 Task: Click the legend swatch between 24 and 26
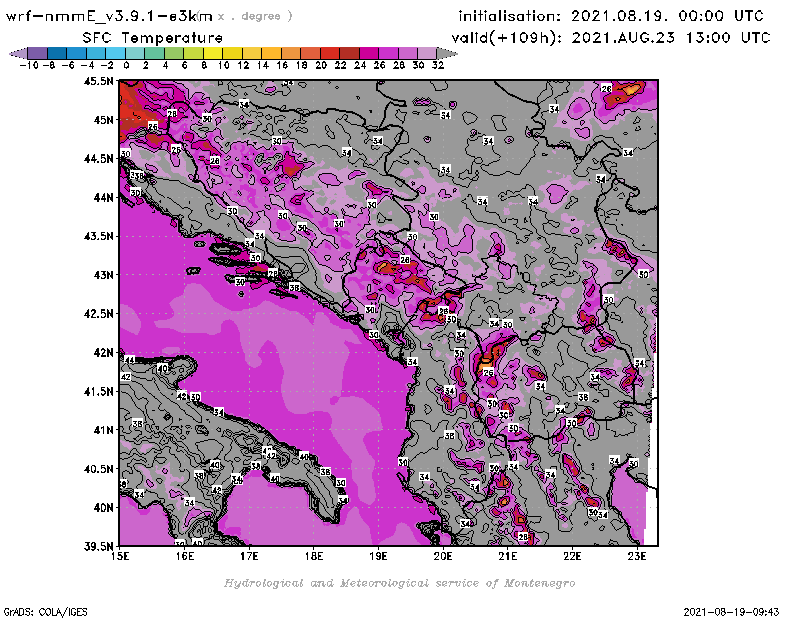click(369, 53)
